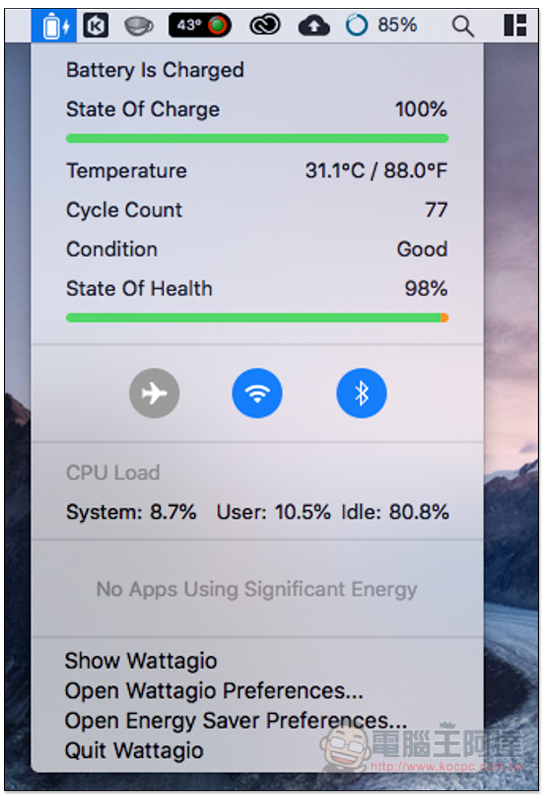Image resolution: width=543 pixels, height=800 pixels.
Task: Toggle airplane mode button
Action: [154, 393]
